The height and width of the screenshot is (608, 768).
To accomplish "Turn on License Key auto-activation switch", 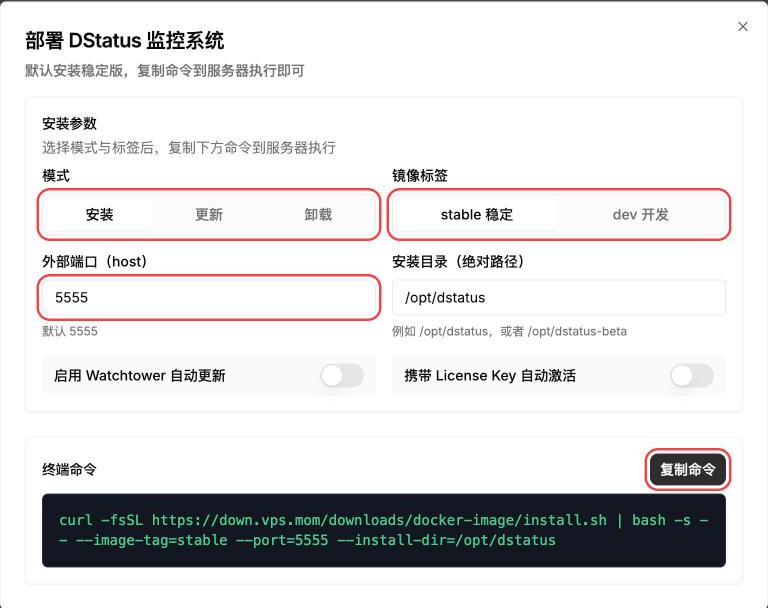I will point(692,376).
